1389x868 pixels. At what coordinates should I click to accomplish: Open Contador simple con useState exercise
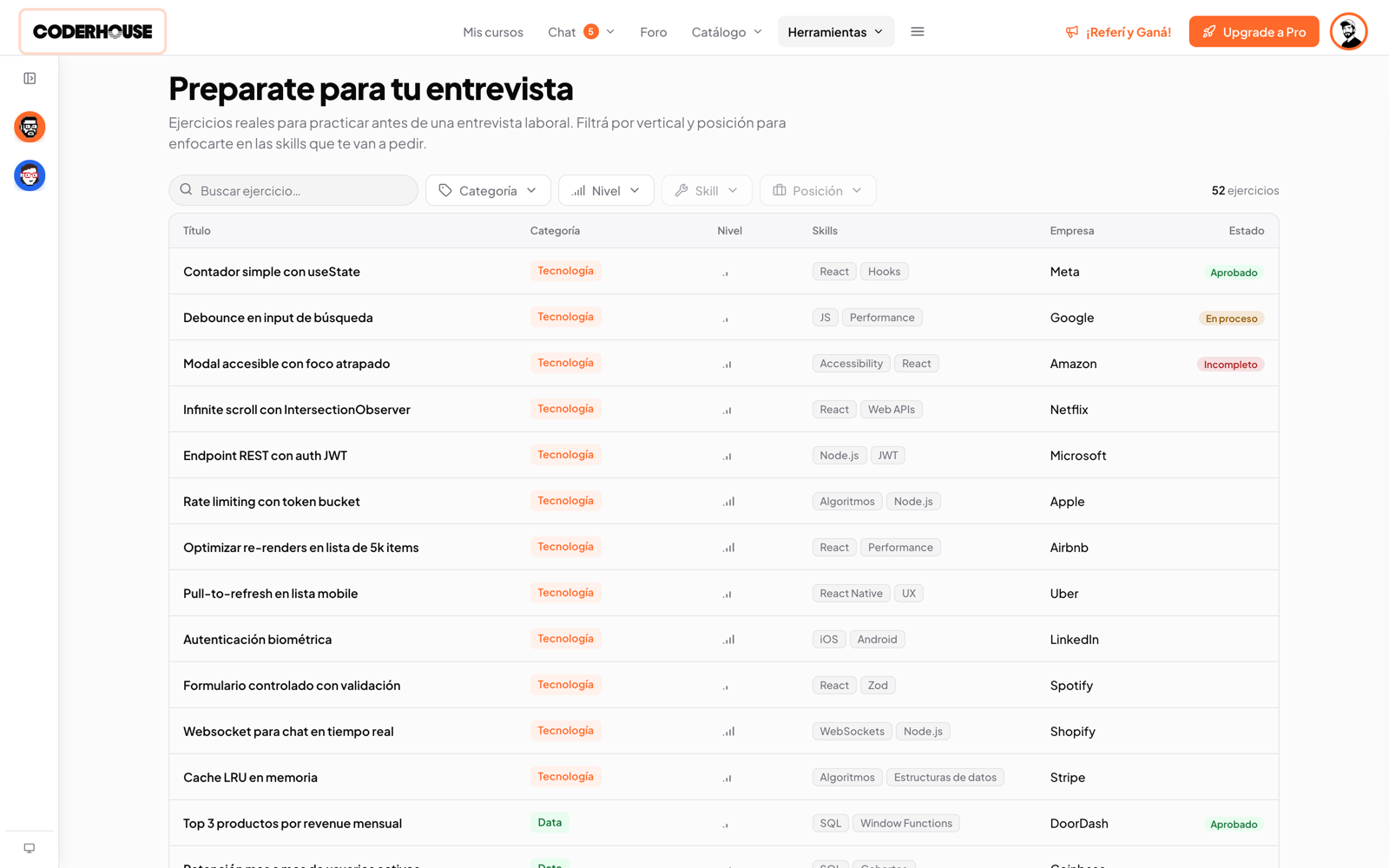click(x=272, y=272)
